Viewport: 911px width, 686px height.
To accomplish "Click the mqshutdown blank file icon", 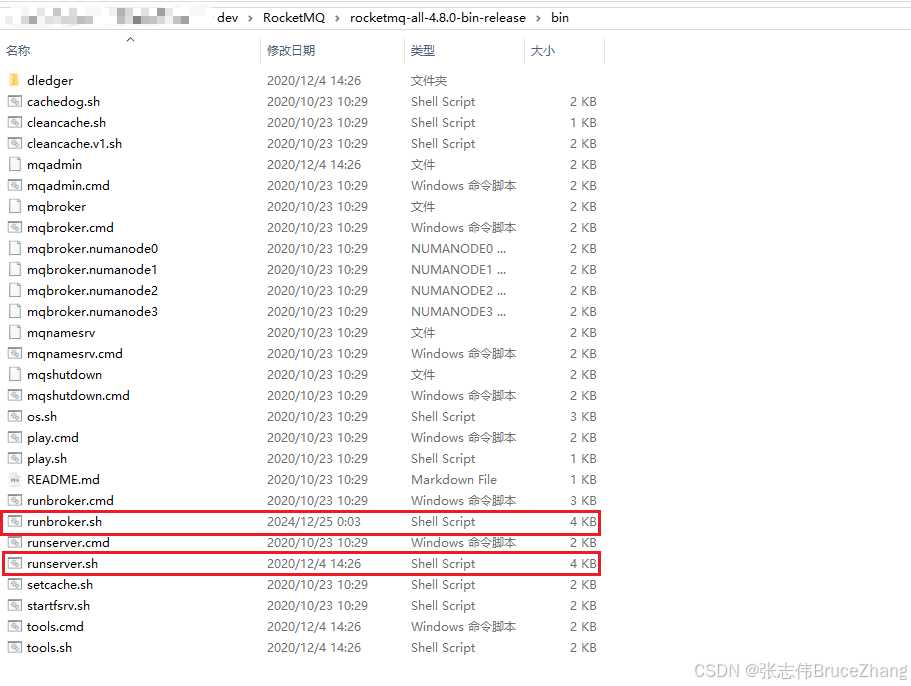I will pyautogui.click(x=15, y=374).
